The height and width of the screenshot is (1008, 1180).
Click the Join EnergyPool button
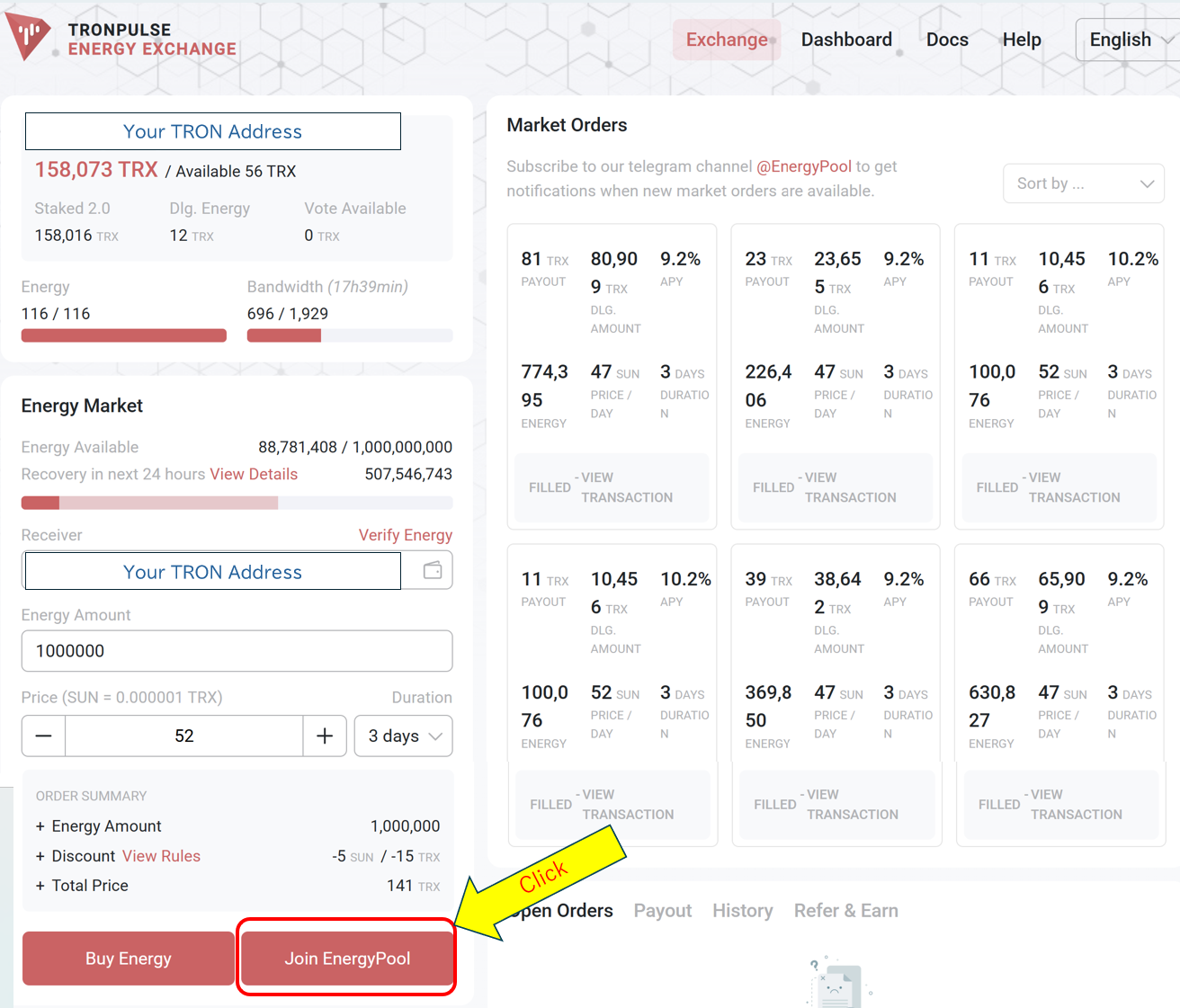[347, 959]
